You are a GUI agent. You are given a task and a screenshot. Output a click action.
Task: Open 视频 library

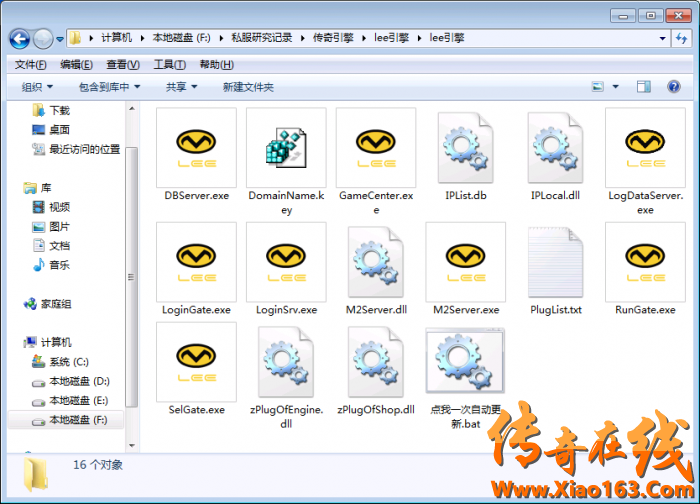point(51,207)
